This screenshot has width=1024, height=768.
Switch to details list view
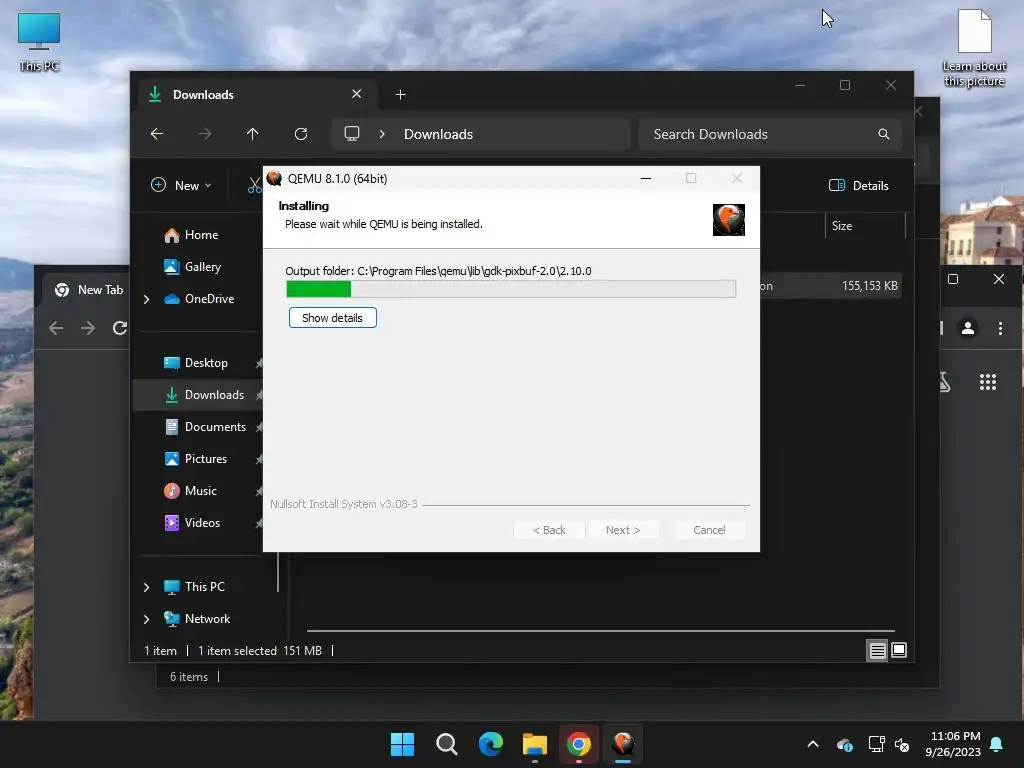[x=877, y=650]
